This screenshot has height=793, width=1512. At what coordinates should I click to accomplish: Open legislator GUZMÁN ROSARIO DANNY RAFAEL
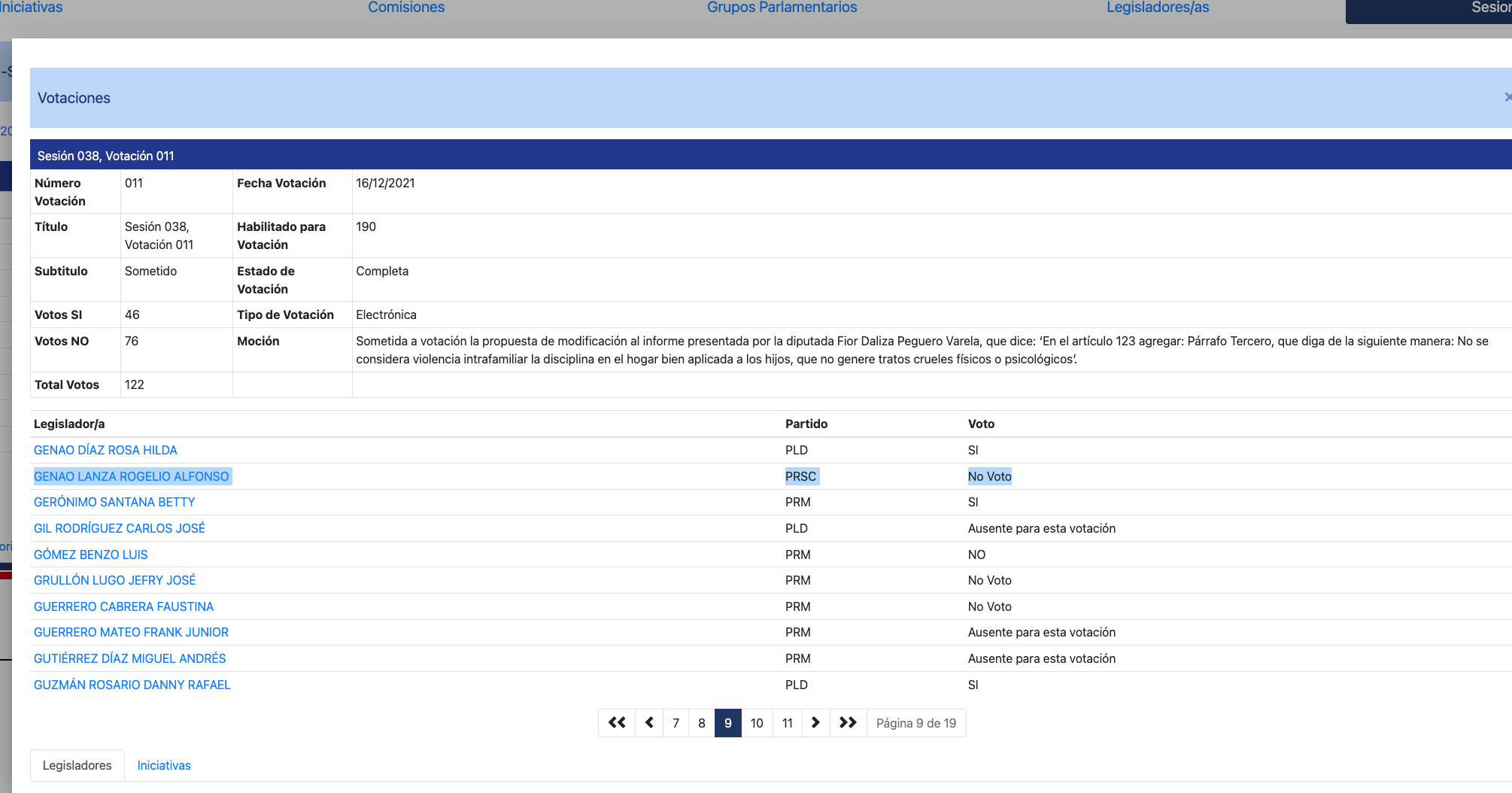click(x=132, y=685)
